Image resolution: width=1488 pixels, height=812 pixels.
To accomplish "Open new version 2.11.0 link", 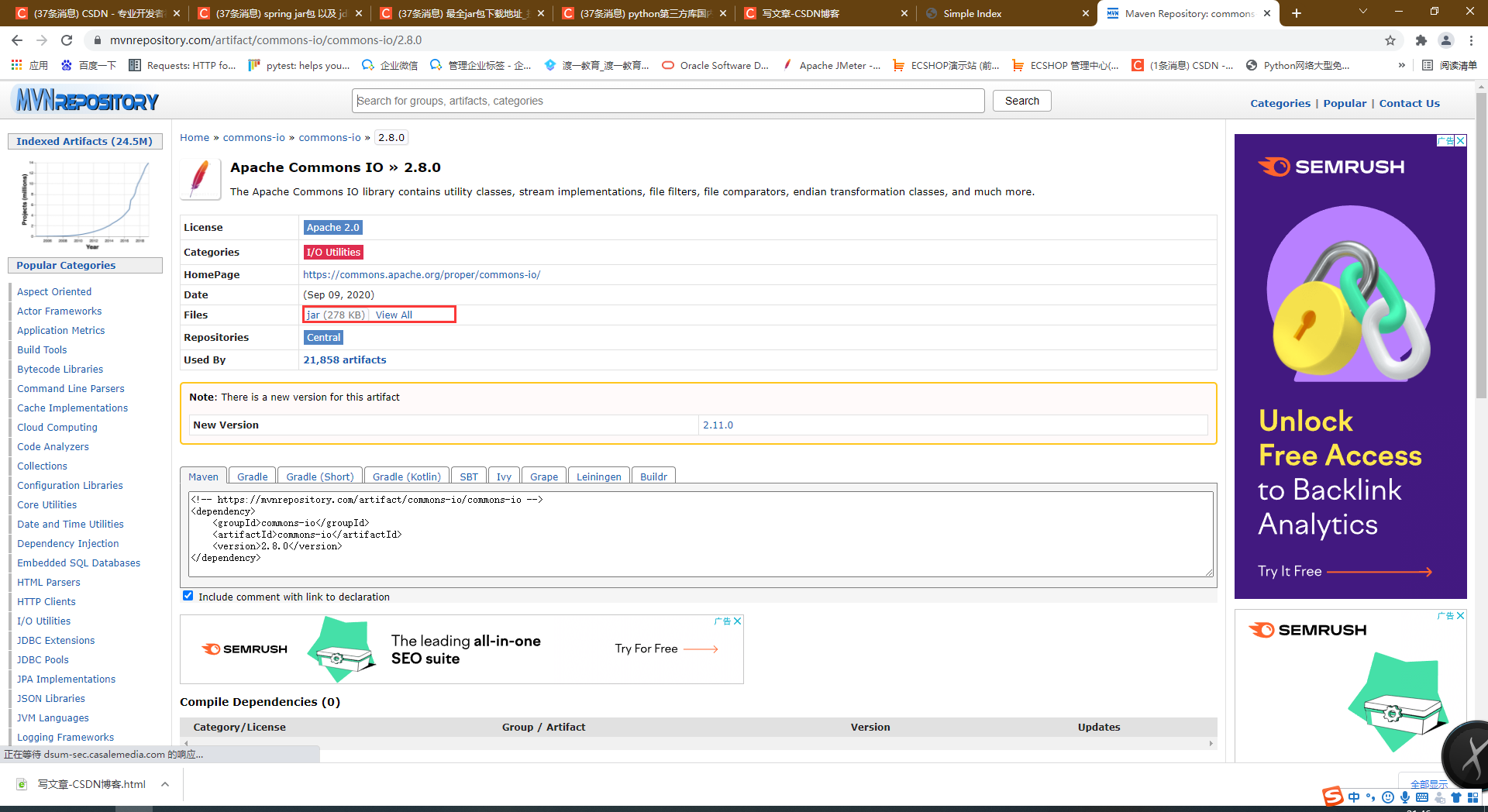I will pyautogui.click(x=718, y=425).
